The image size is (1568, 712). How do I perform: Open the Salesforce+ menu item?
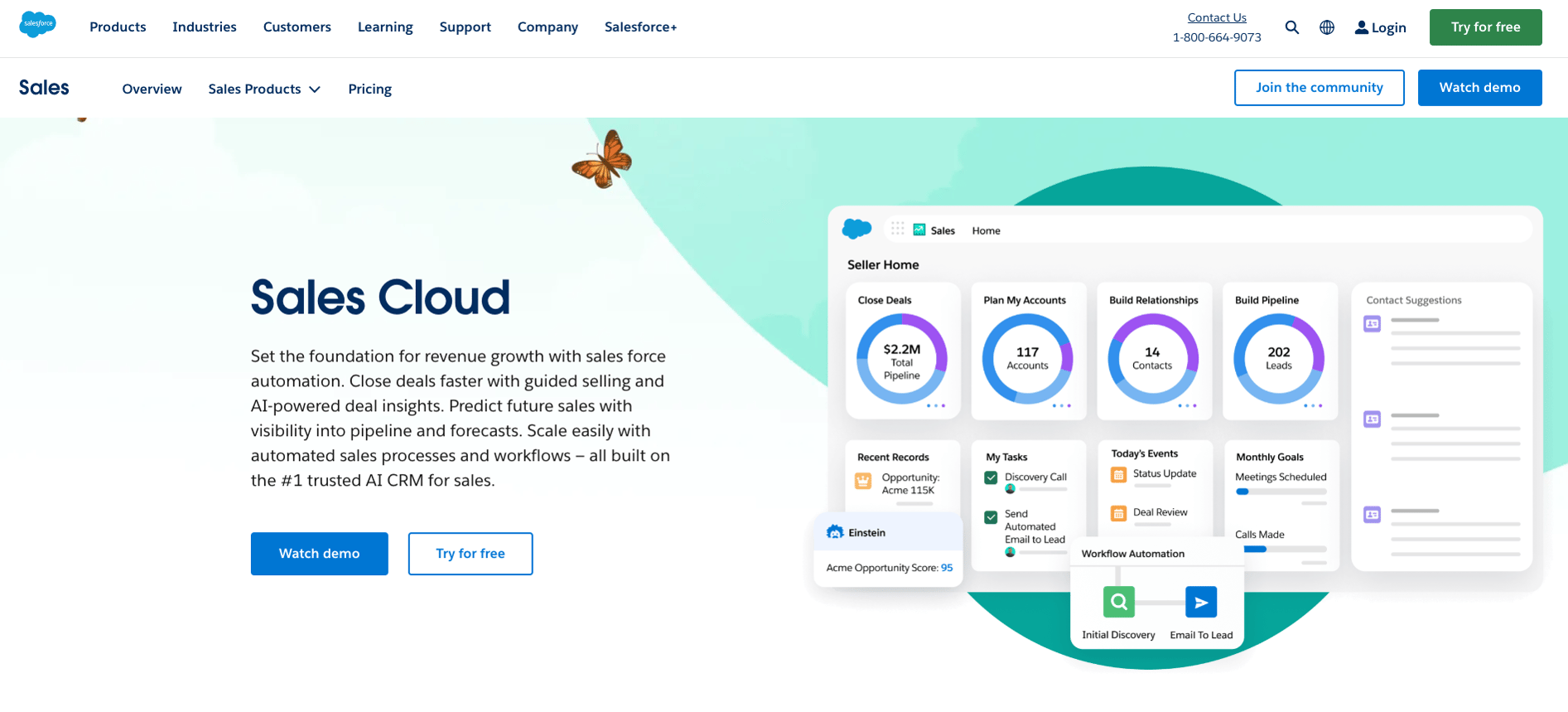641,27
